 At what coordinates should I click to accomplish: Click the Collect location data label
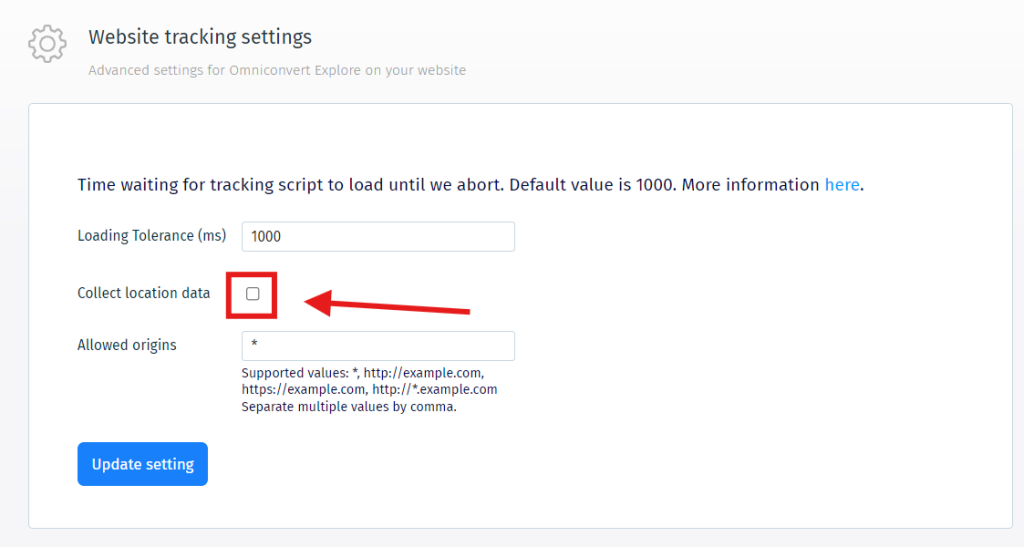pyautogui.click(x=143, y=293)
